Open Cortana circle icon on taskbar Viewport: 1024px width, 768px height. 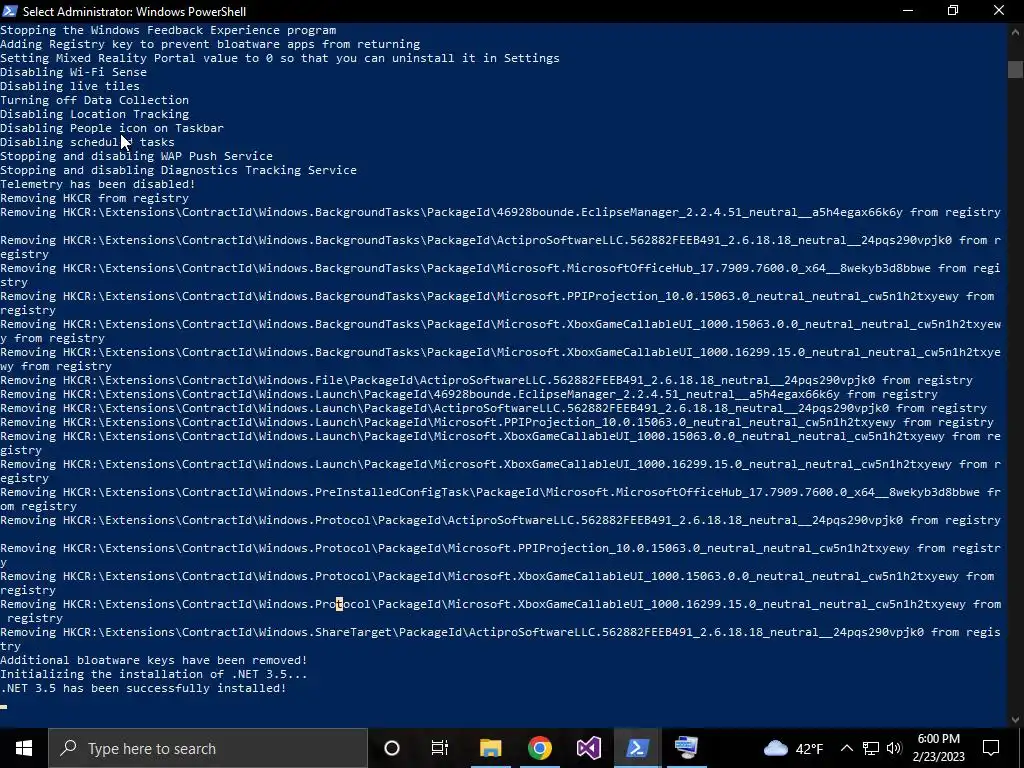[x=392, y=748]
